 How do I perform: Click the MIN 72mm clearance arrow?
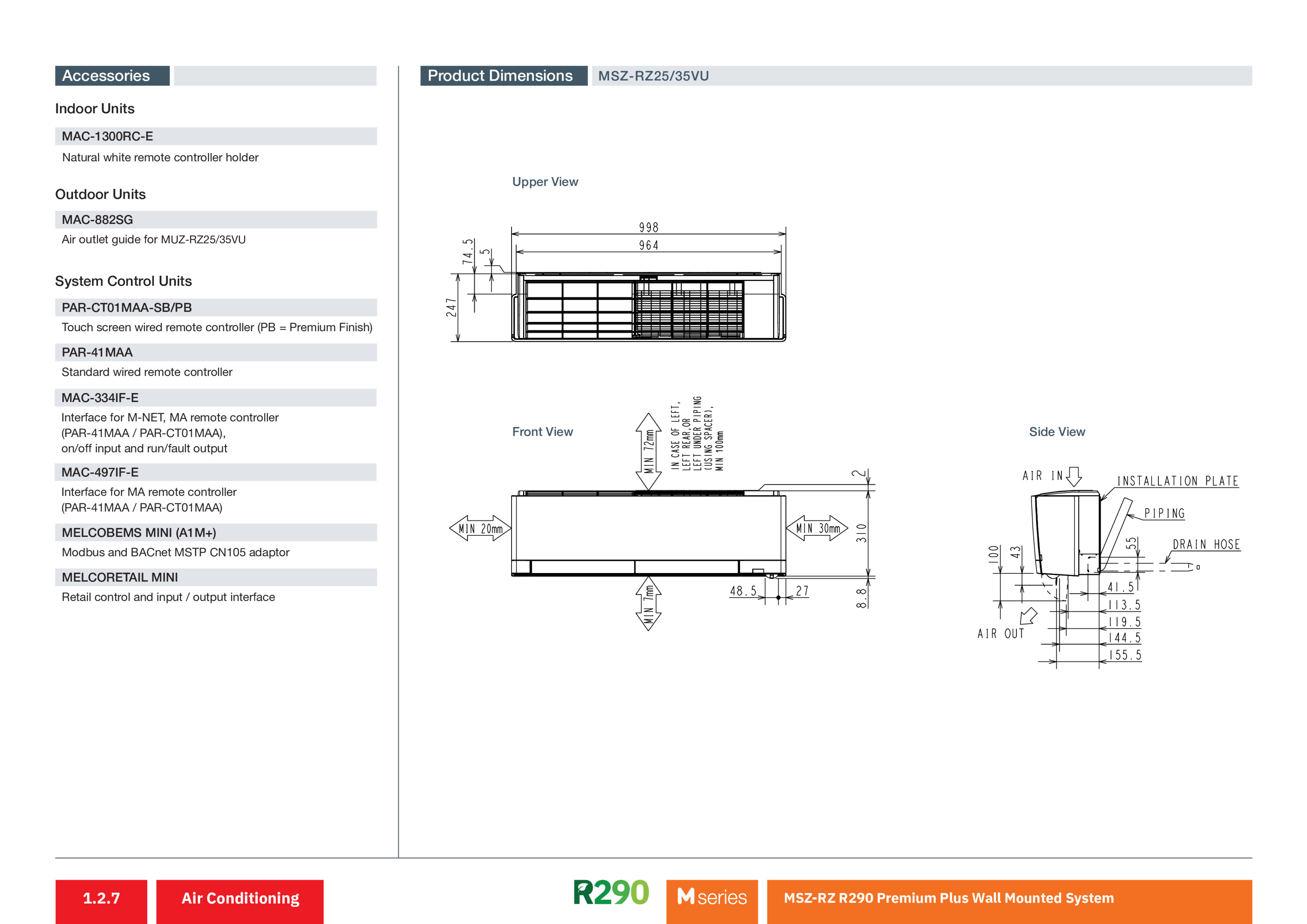point(648,452)
